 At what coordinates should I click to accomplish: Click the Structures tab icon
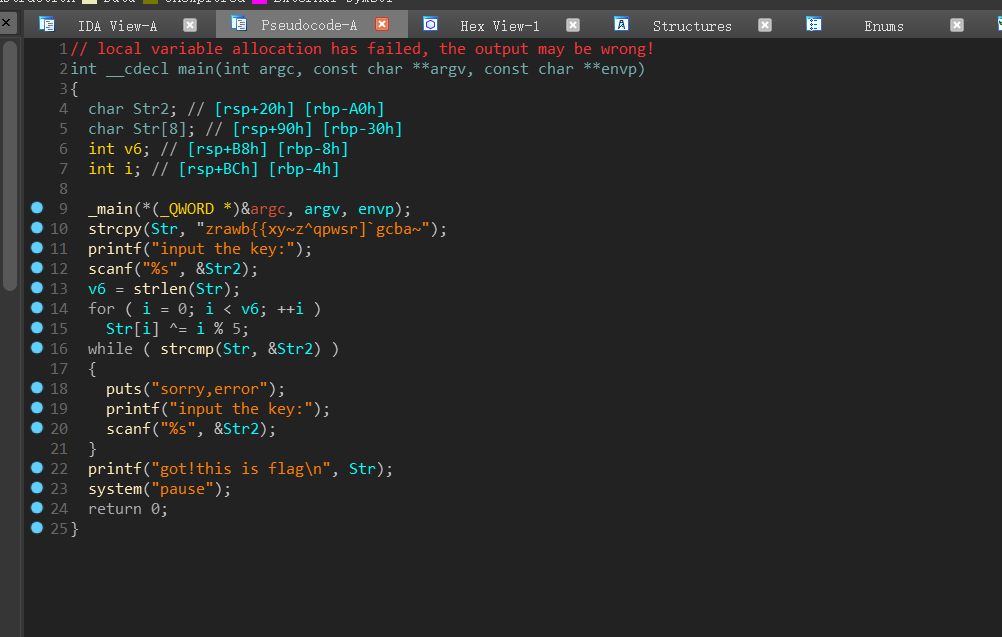[x=622, y=24]
